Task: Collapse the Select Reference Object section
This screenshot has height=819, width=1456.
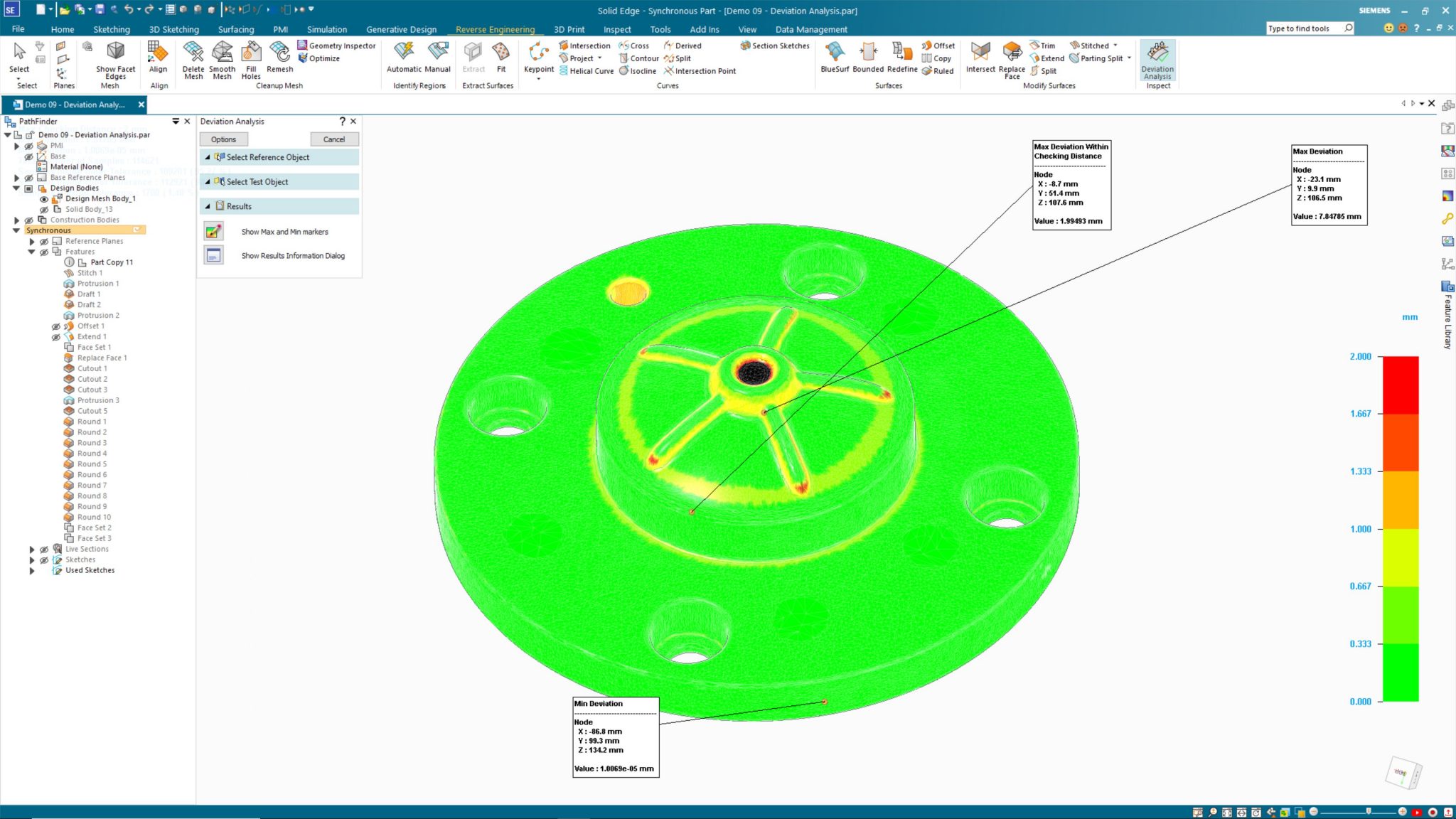Action: click(208, 157)
